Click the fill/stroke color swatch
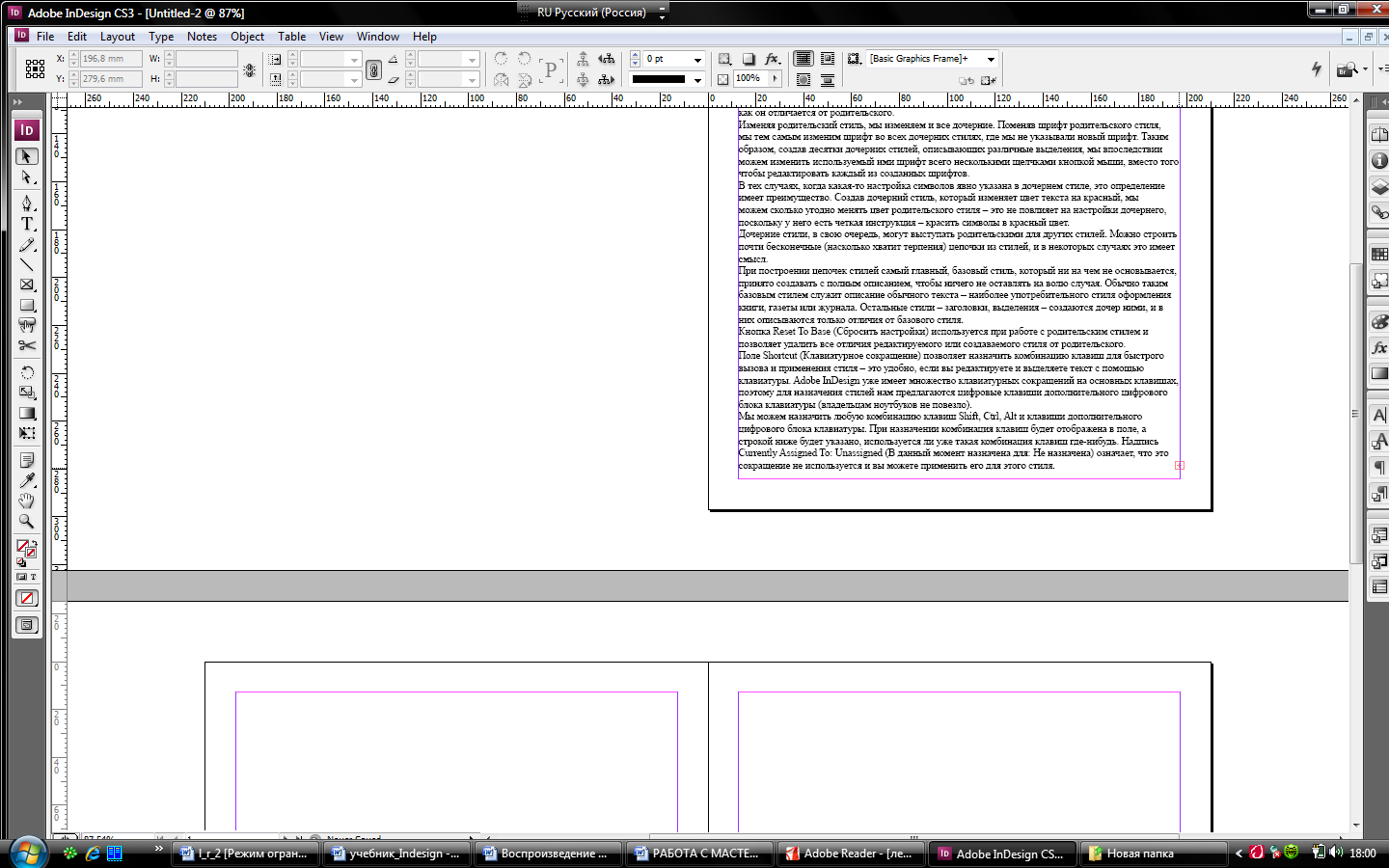This screenshot has height=868, width=1389. [x=26, y=550]
